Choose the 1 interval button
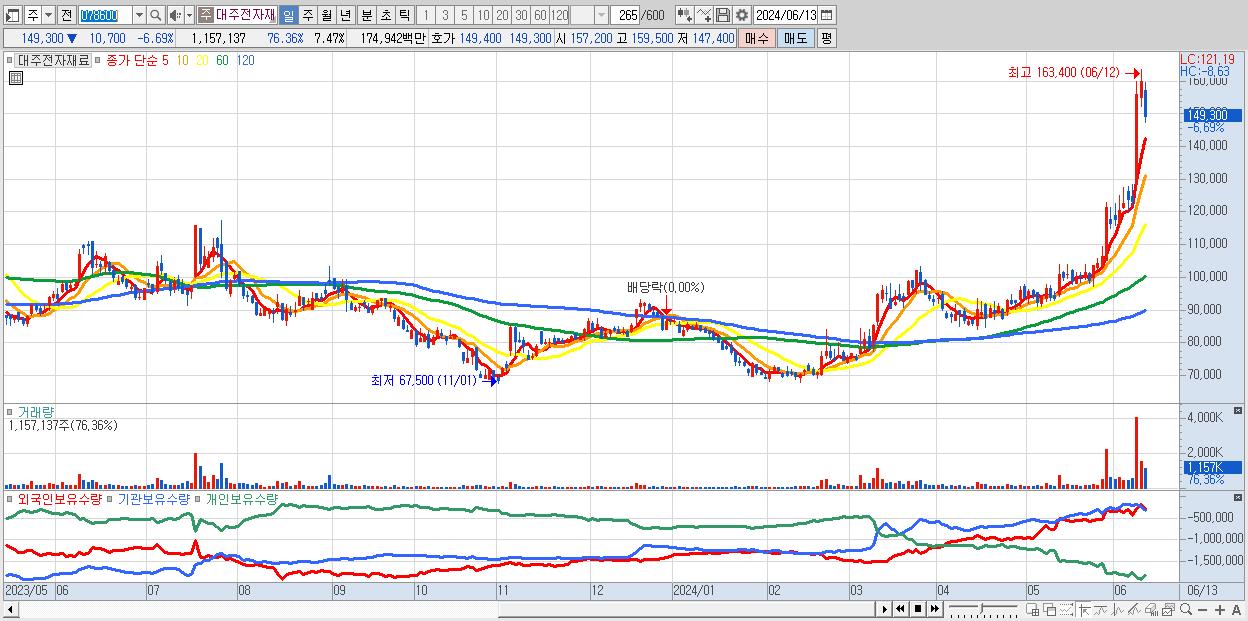 click(425, 15)
